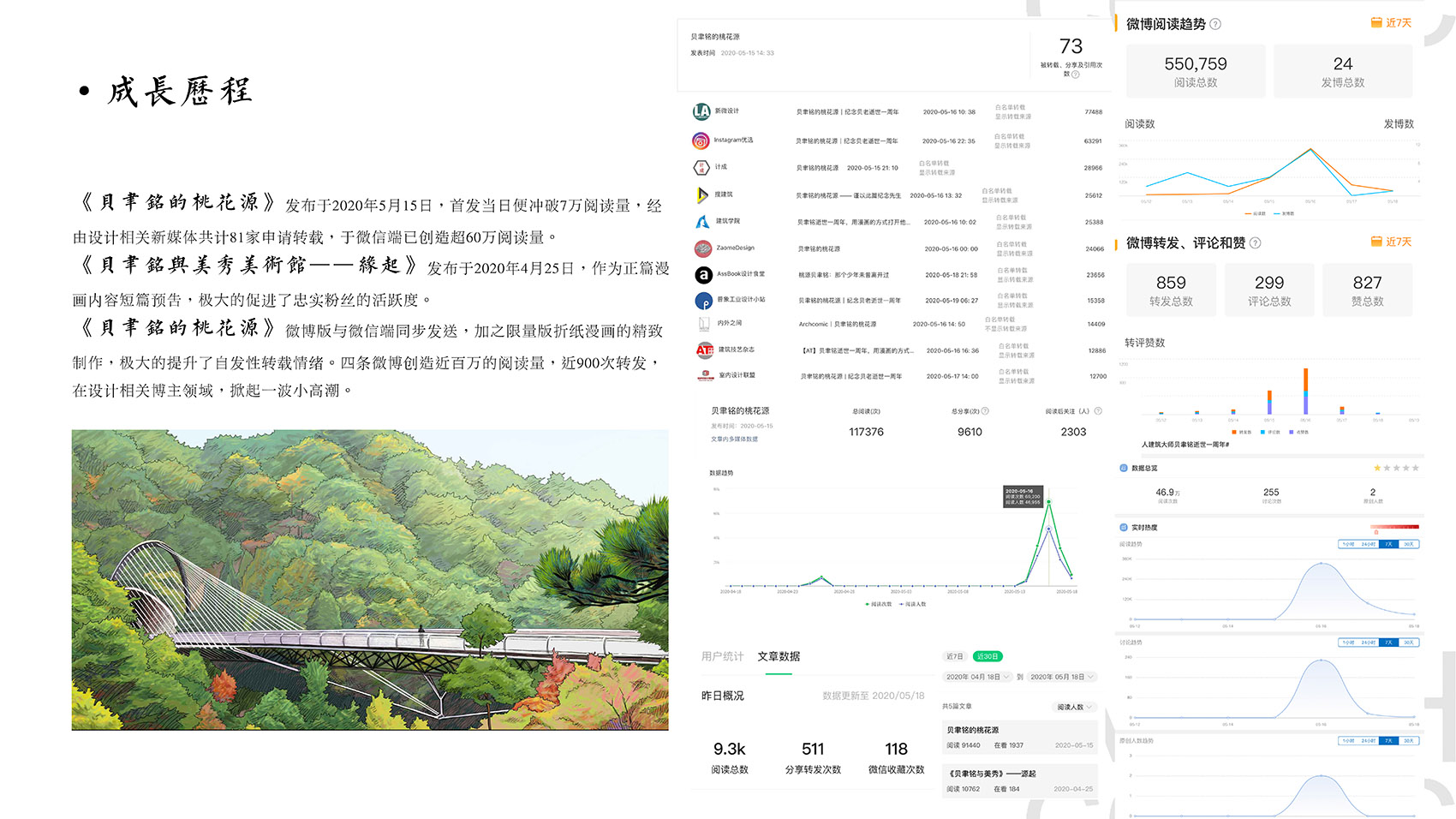Viewport: 1456px width, 819px height.
Task: Click the total shares value 9610
Action: click(x=970, y=433)
